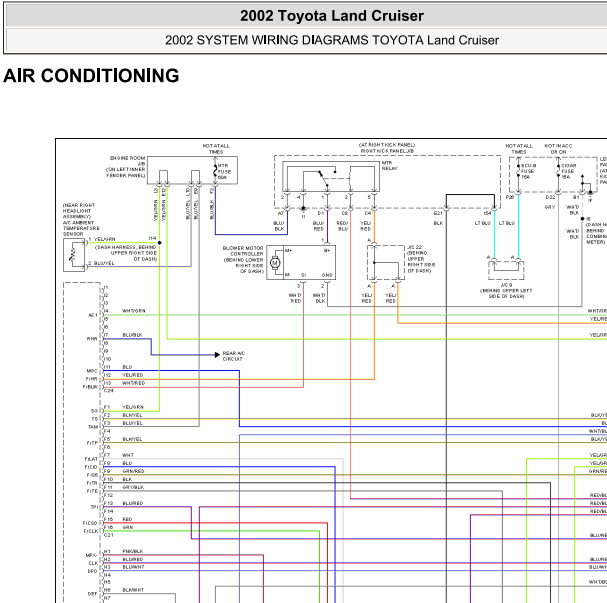Click the "GRY" wire label below D22
Screen dimensions: 607x603
pos(550,207)
